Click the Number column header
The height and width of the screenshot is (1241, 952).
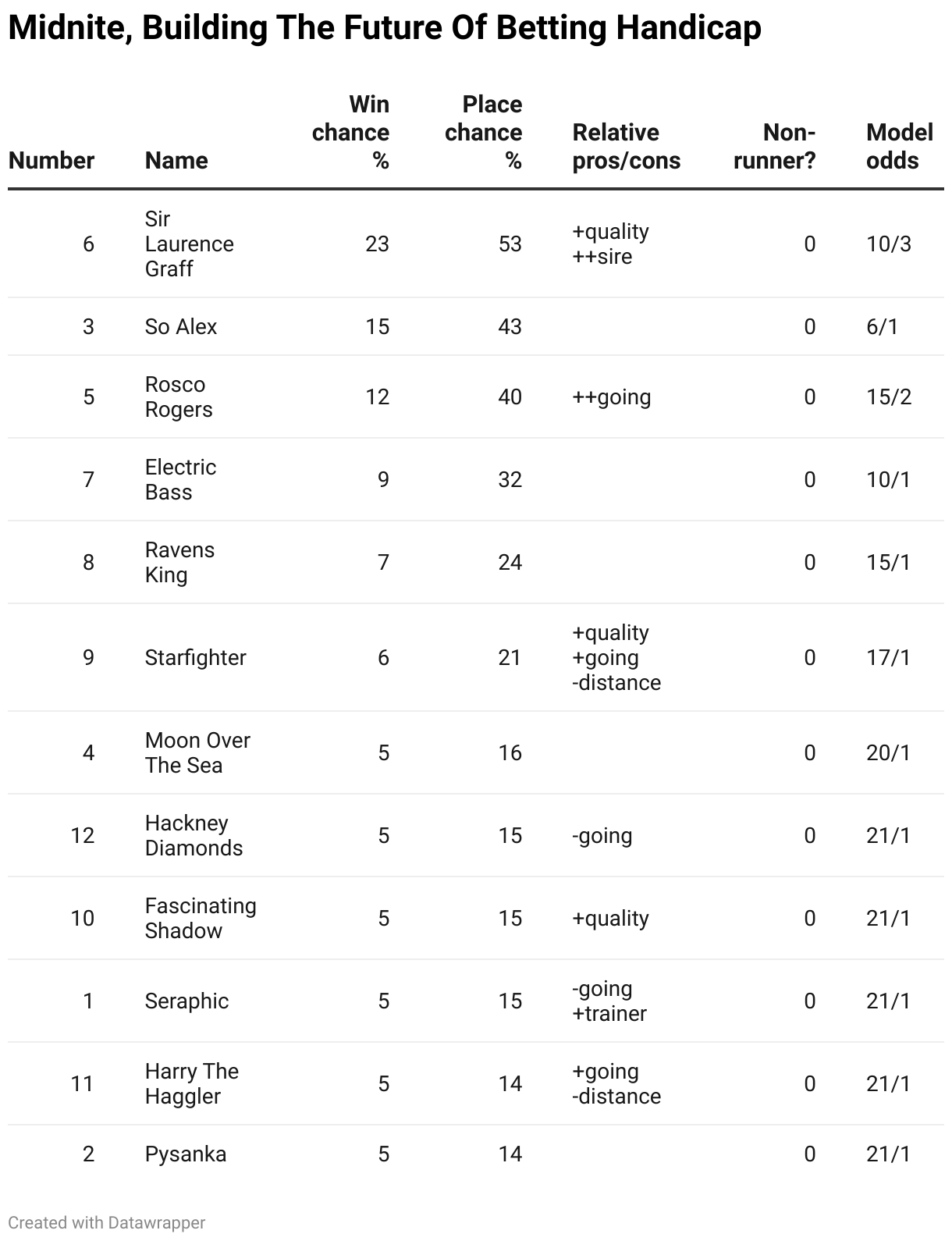[52, 160]
